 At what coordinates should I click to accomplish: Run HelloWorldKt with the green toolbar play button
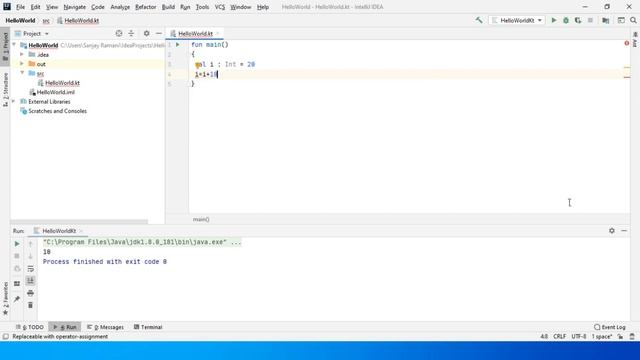(554, 20)
